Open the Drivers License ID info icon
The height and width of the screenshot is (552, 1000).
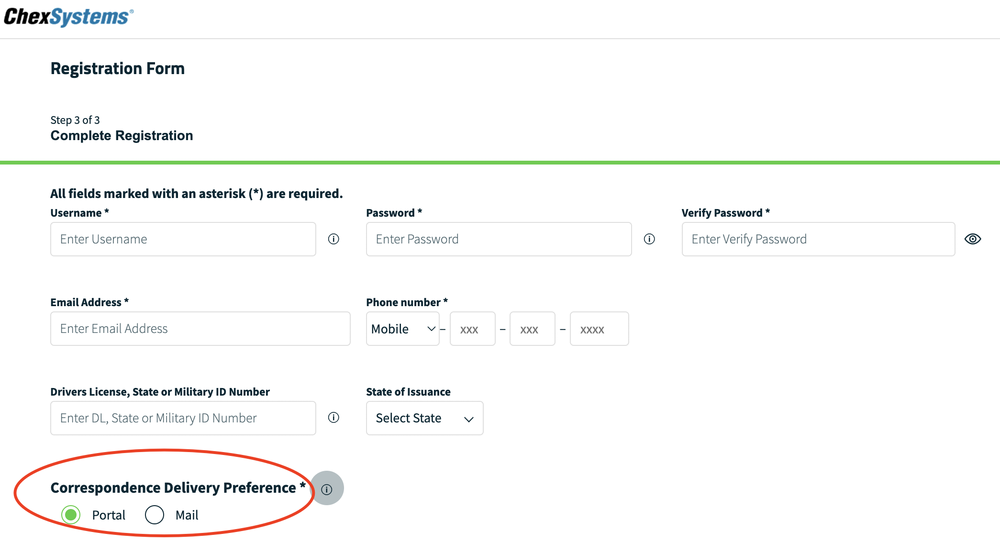click(x=334, y=418)
